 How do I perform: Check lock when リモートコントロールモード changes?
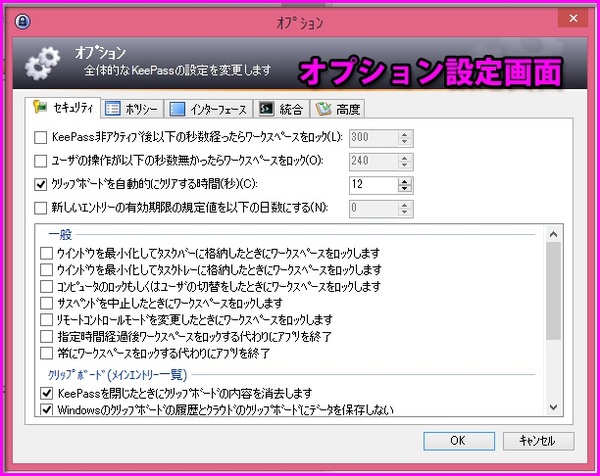point(46,320)
